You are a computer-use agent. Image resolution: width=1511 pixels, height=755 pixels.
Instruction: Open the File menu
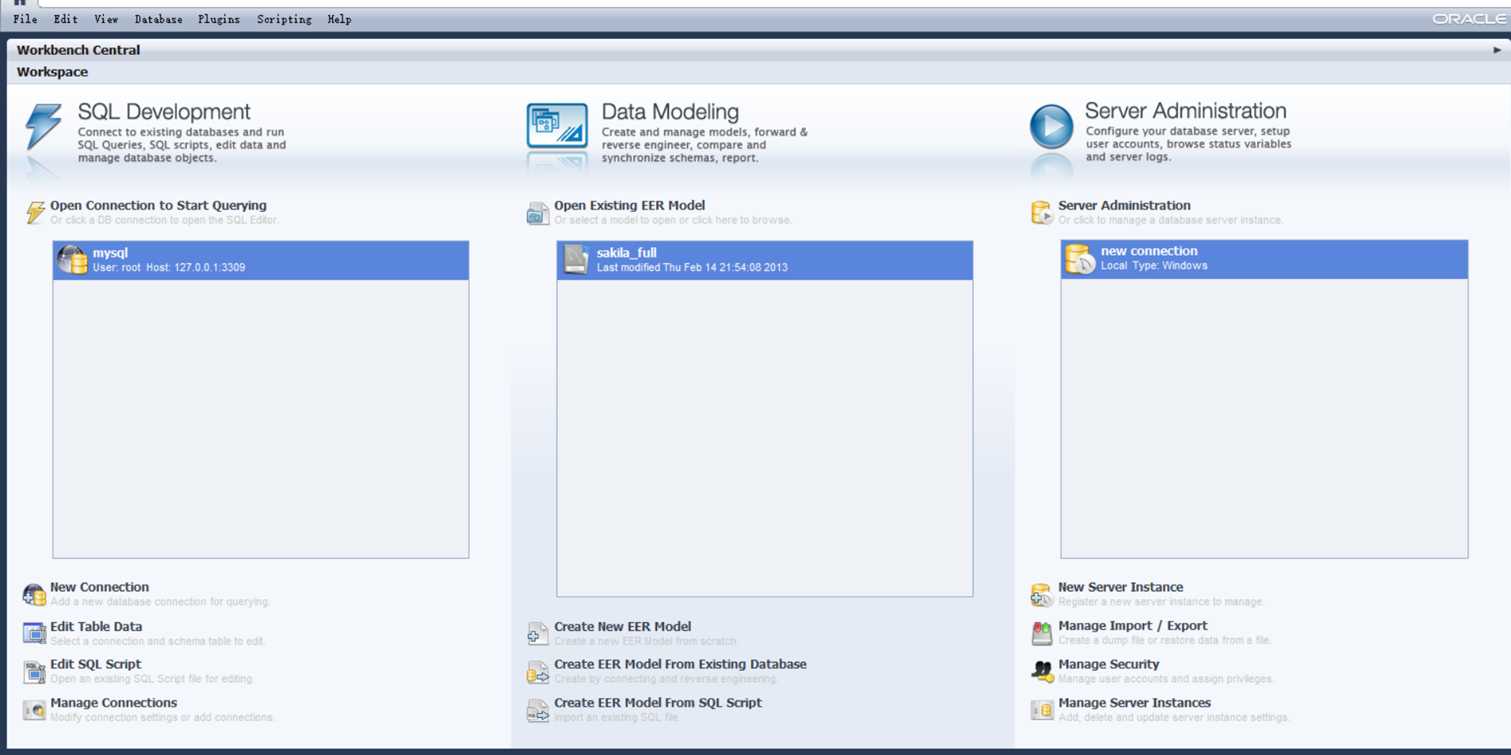pyautogui.click(x=25, y=19)
